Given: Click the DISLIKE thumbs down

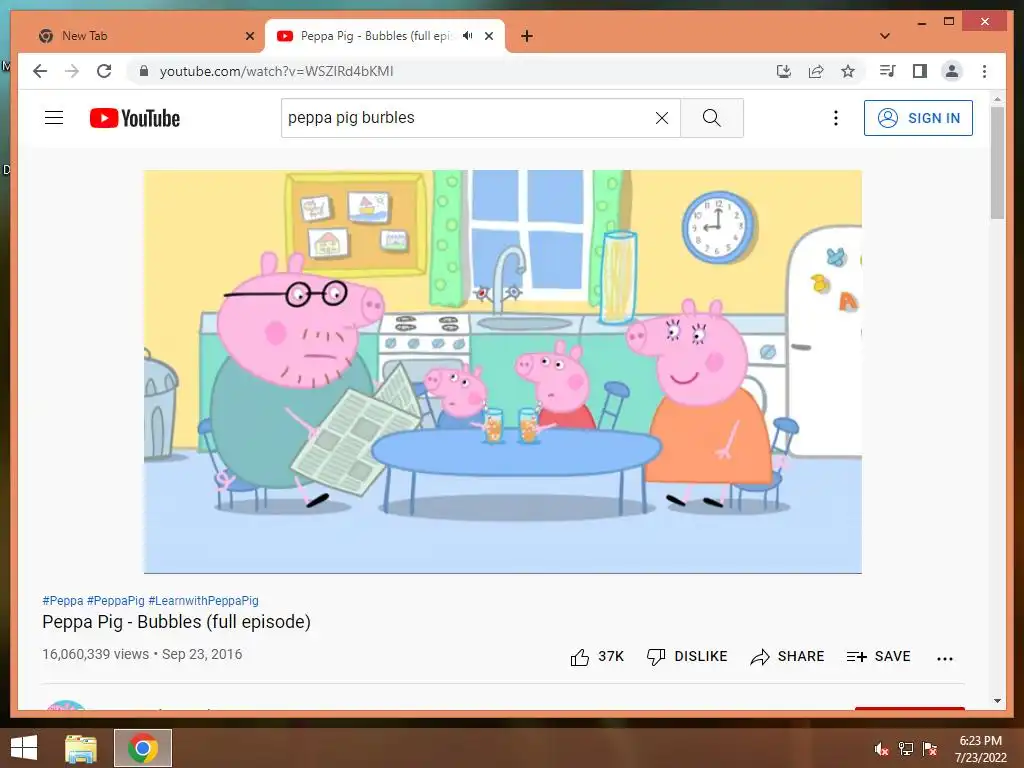Looking at the screenshot, I should coord(686,656).
